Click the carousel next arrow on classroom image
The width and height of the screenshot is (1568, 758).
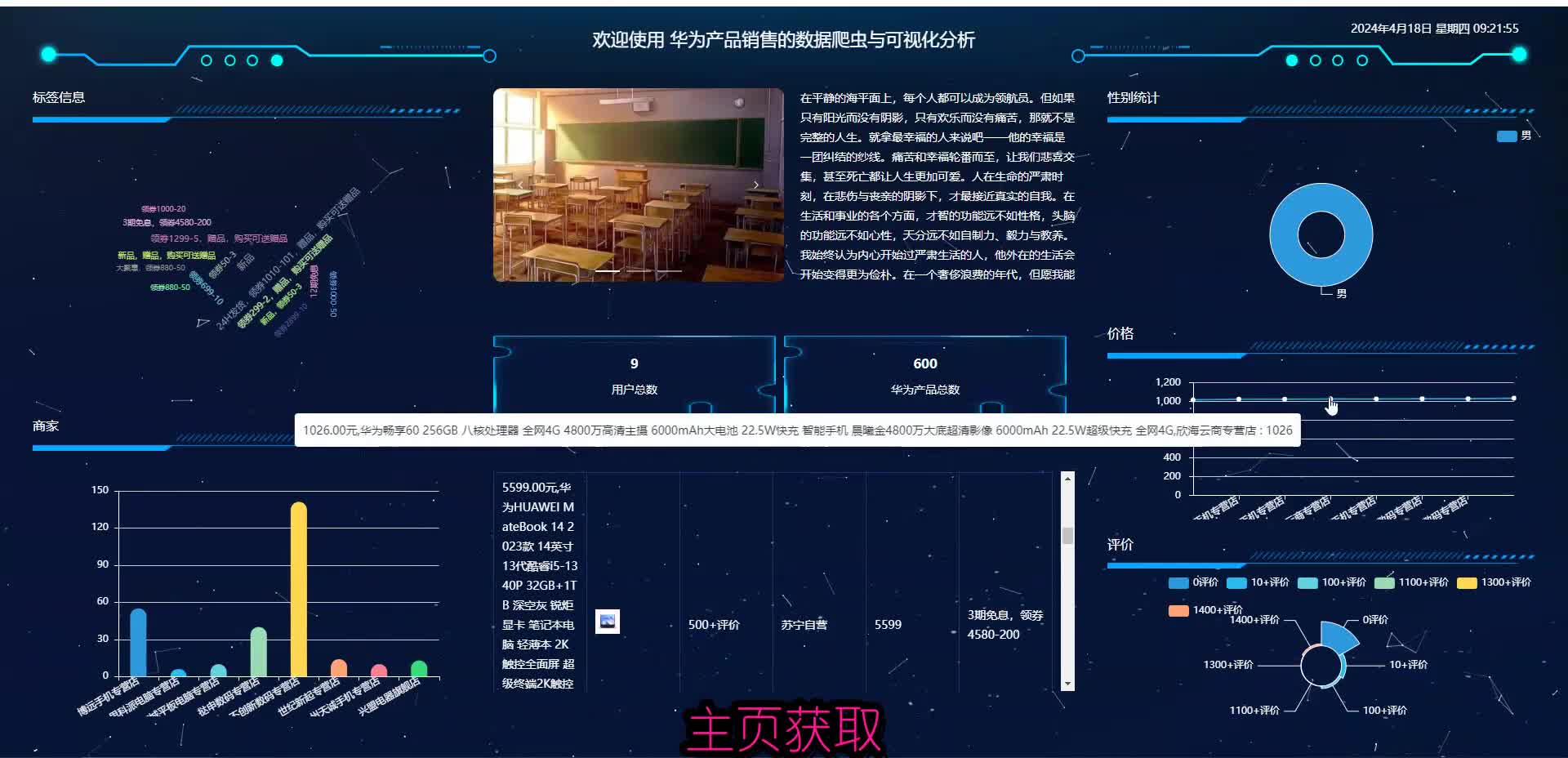tap(756, 185)
